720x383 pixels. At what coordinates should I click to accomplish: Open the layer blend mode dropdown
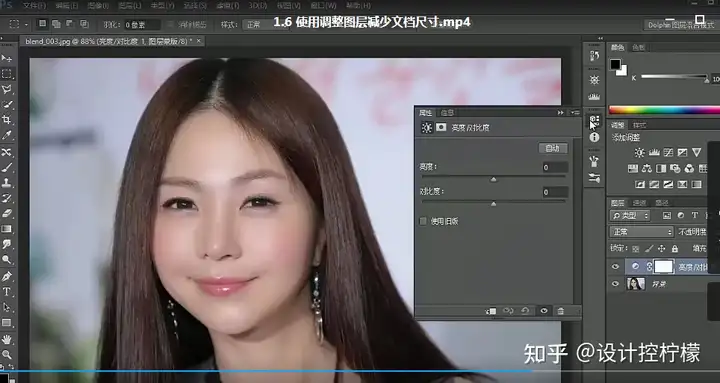pos(641,232)
